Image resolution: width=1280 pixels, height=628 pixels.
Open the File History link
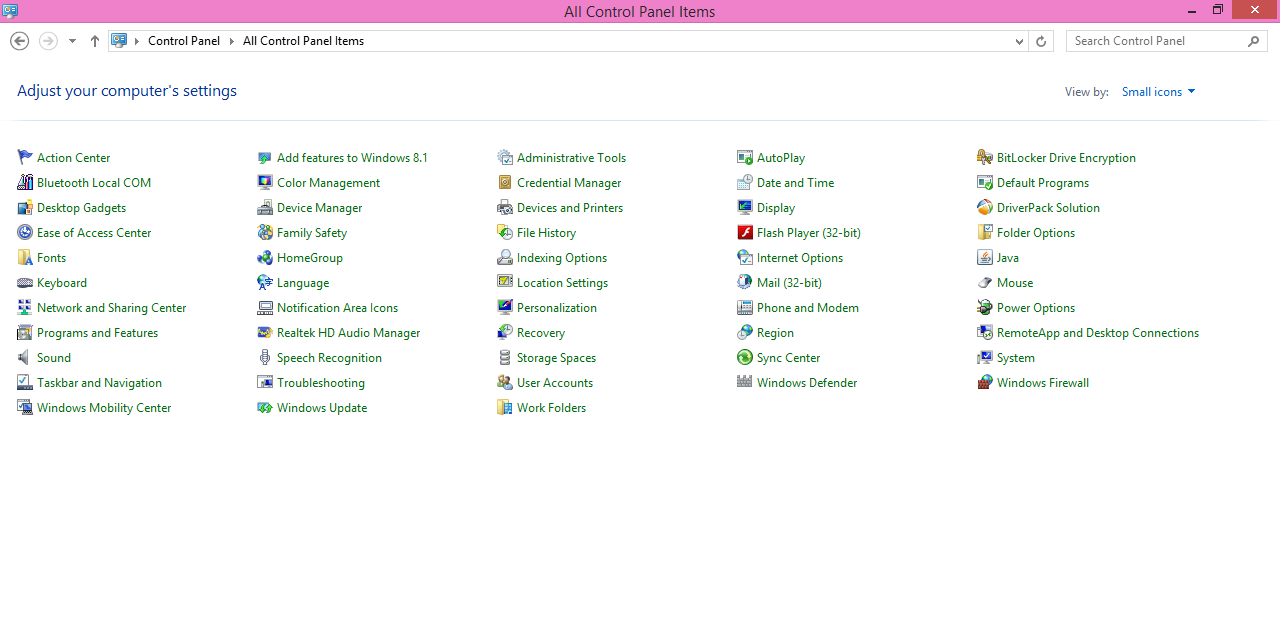(x=546, y=233)
